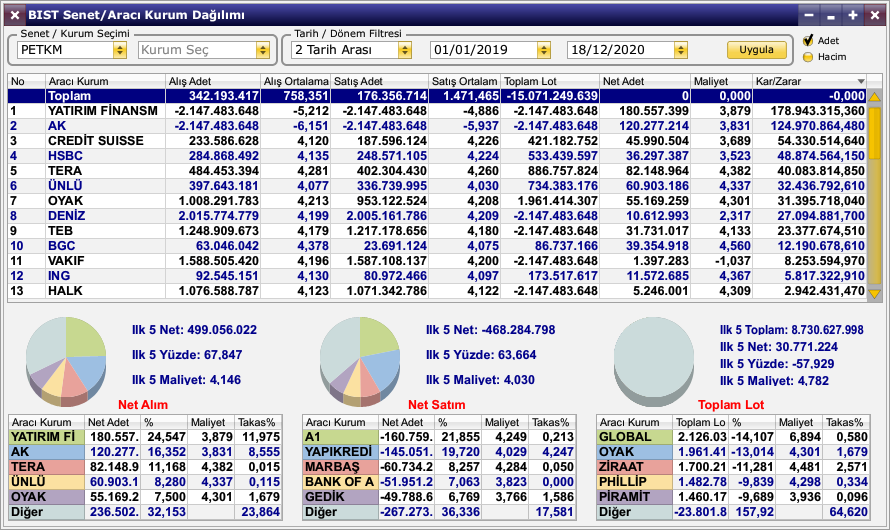Select the Hacim radio option
Image resolution: width=890 pixels, height=530 pixels.
(808, 57)
